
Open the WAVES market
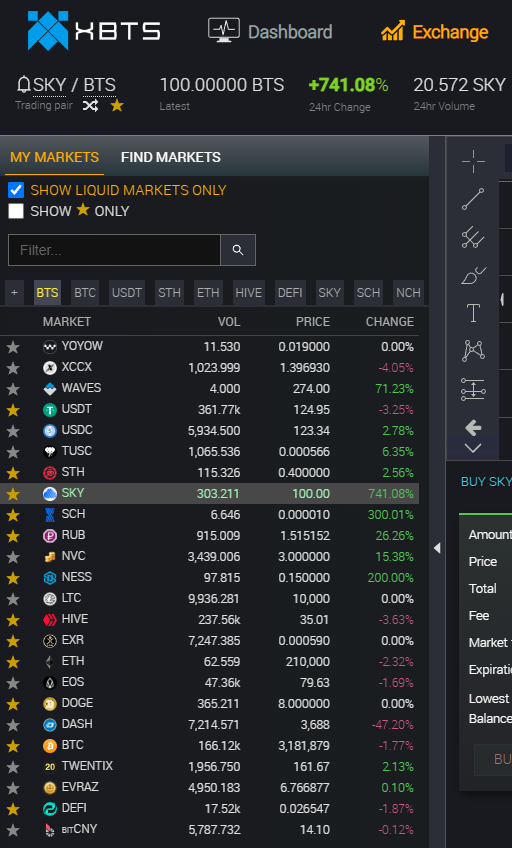[x=209, y=389]
